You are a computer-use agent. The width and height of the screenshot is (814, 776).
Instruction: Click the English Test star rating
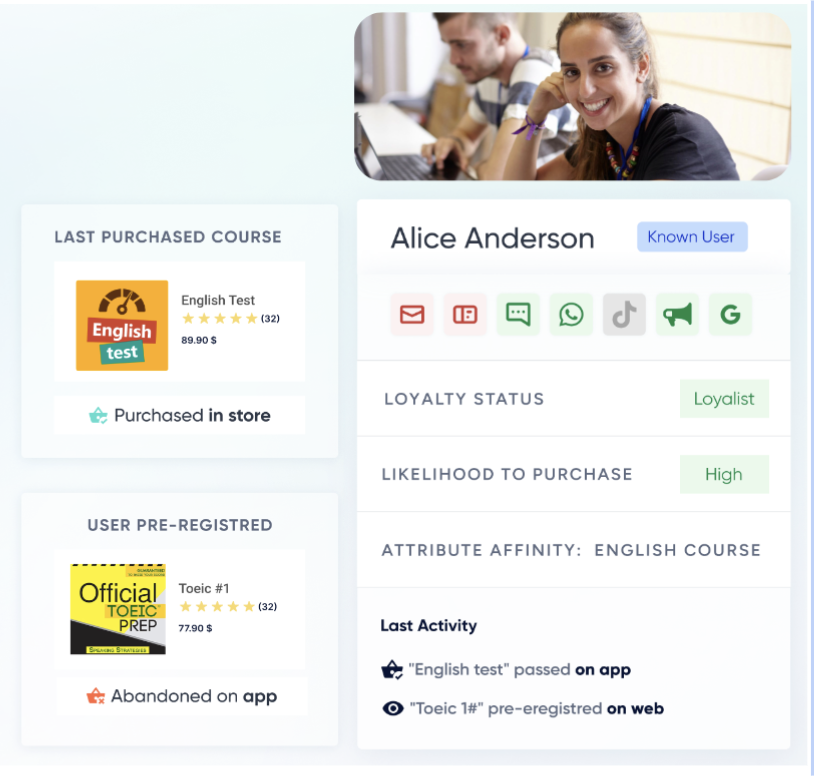pyautogui.click(x=219, y=319)
